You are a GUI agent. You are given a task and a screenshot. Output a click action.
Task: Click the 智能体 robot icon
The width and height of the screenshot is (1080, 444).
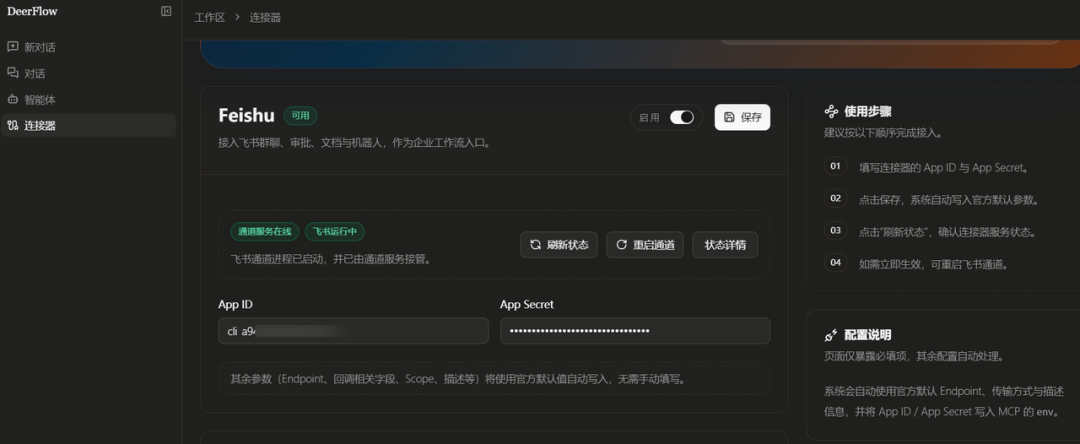pyautogui.click(x=12, y=99)
